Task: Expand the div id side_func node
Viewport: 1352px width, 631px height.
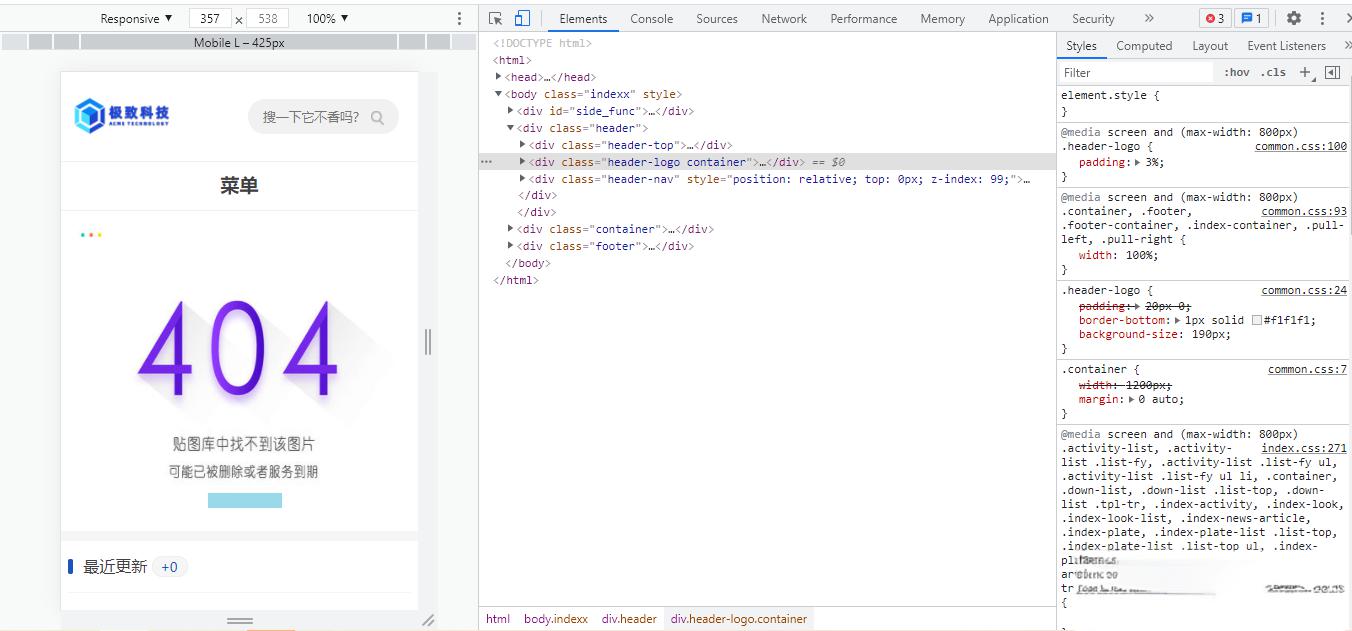Action: pos(511,111)
